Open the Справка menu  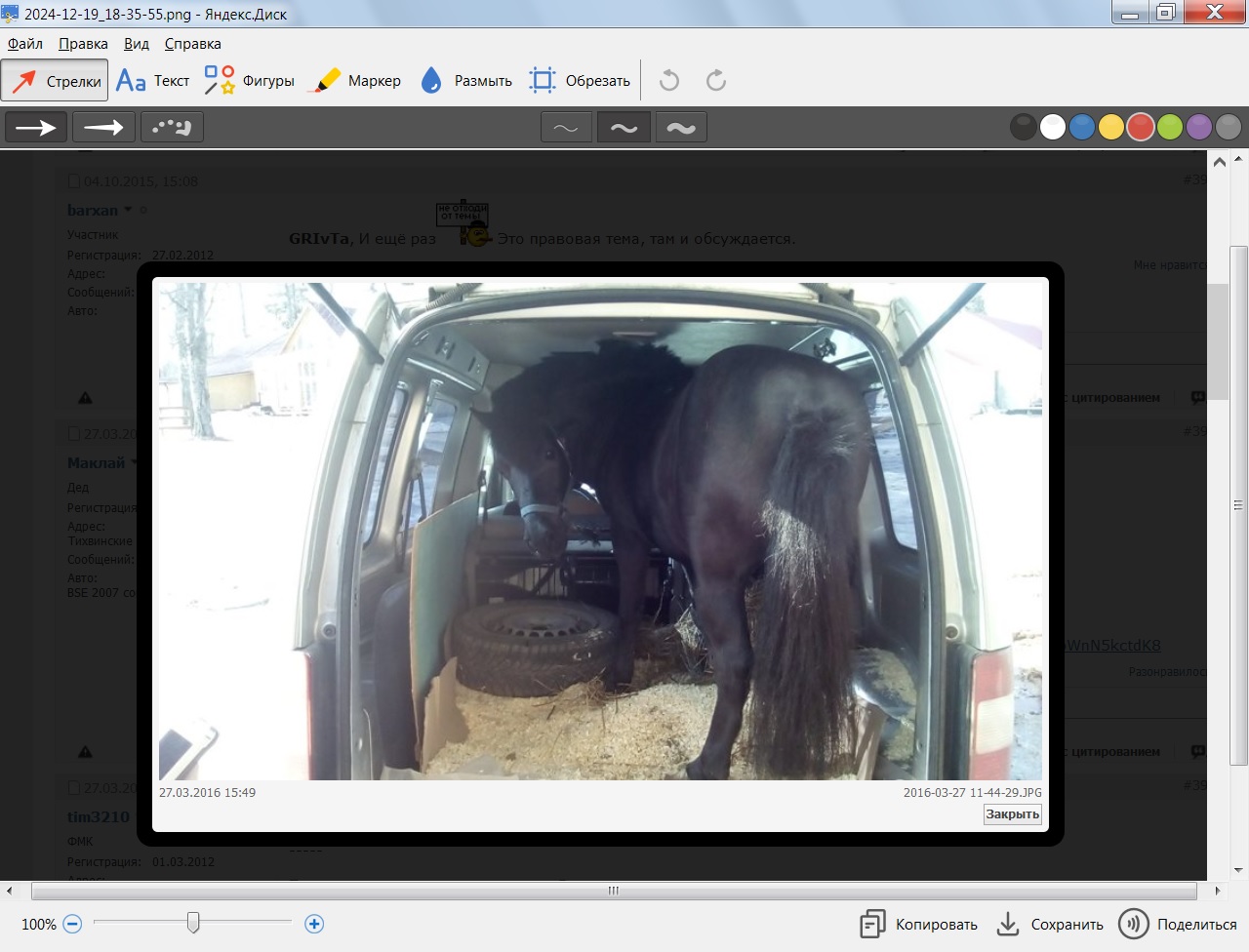click(192, 44)
